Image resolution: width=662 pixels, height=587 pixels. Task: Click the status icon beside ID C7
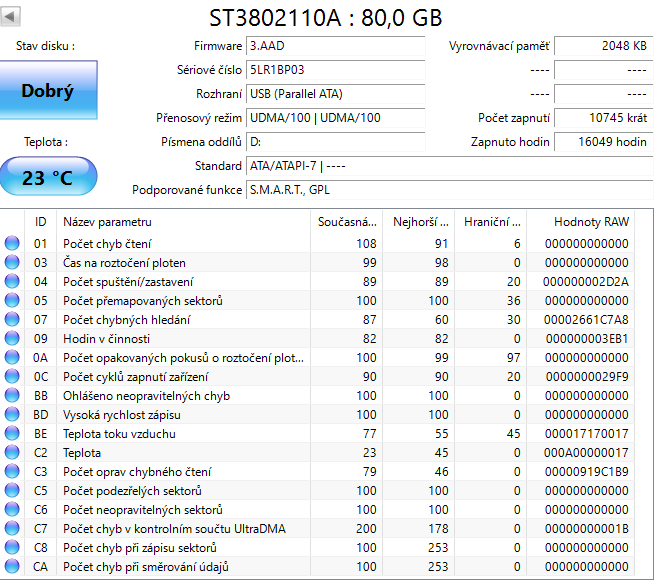(x=12, y=529)
